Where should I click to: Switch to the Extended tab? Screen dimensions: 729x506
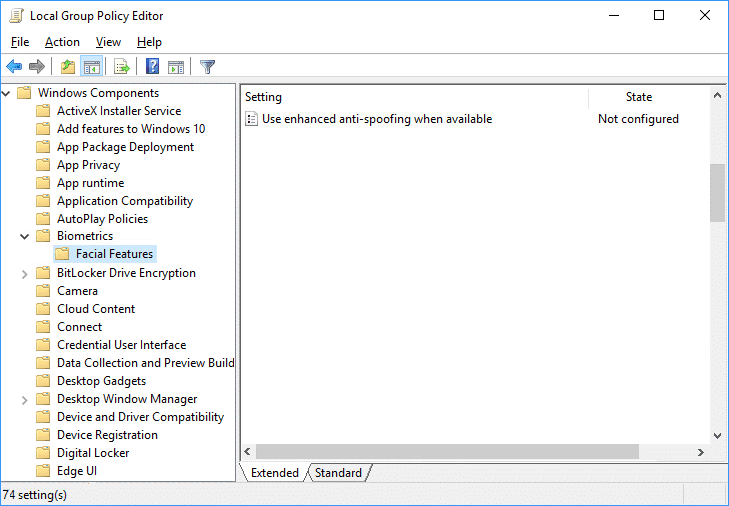[275, 473]
